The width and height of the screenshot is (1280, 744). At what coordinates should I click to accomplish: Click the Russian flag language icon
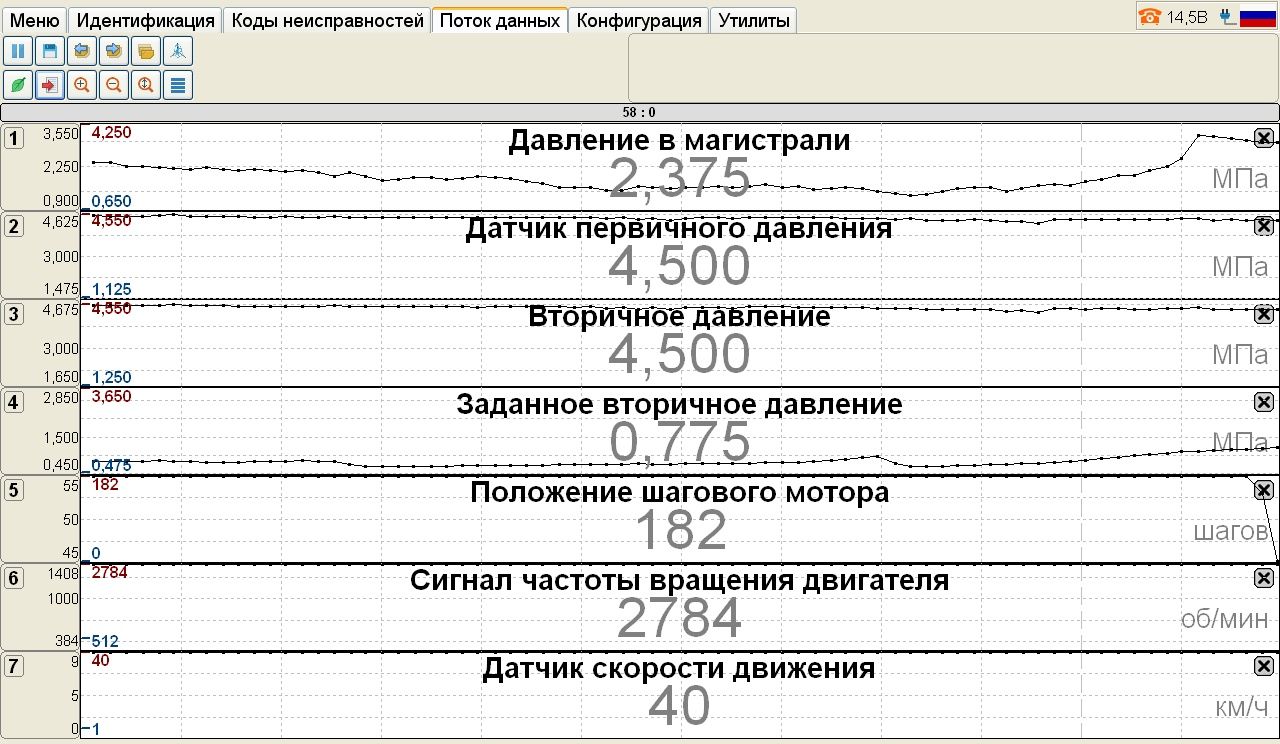[1258, 17]
